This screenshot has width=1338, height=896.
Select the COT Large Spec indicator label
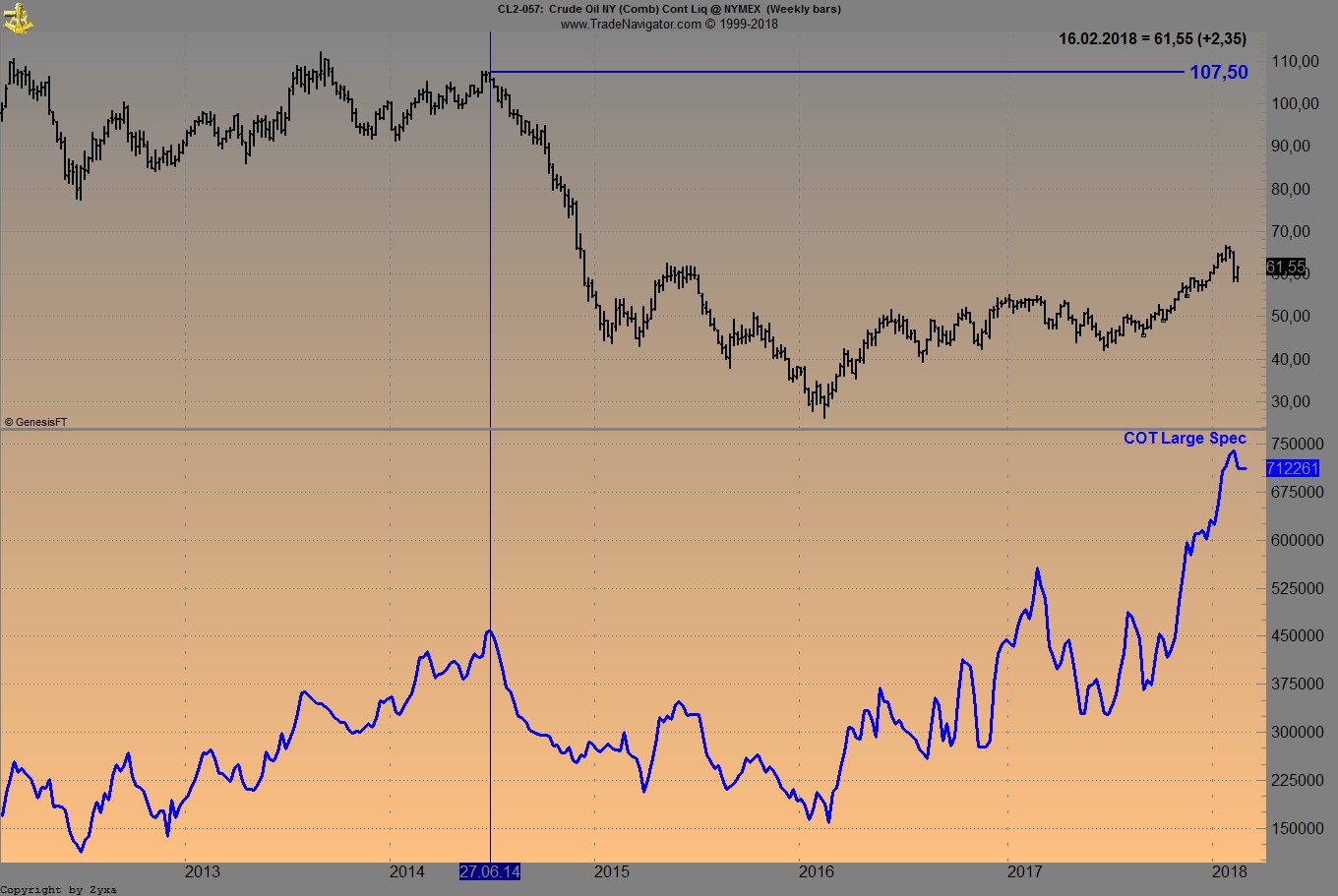[1185, 439]
